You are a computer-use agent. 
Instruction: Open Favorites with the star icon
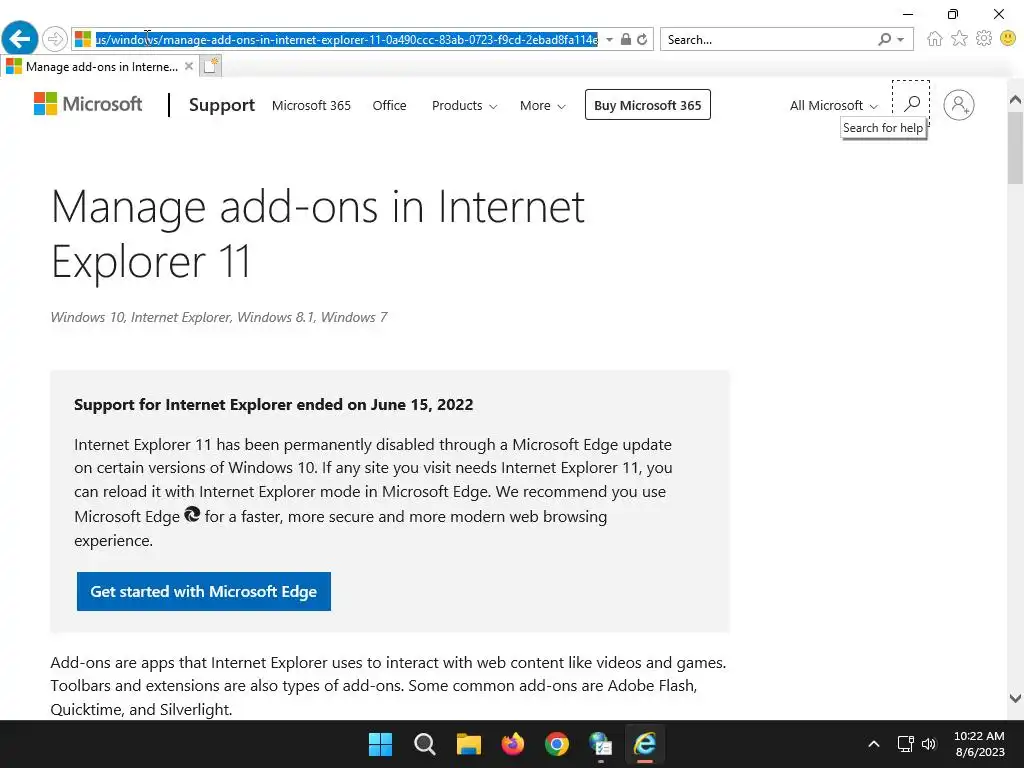[959, 39]
